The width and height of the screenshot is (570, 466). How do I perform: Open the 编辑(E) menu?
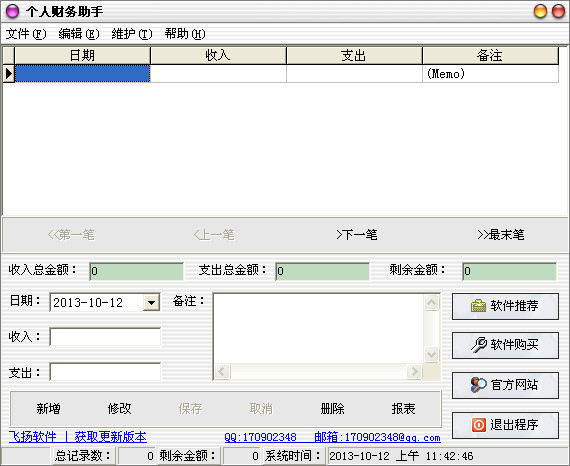click(79, 34)
